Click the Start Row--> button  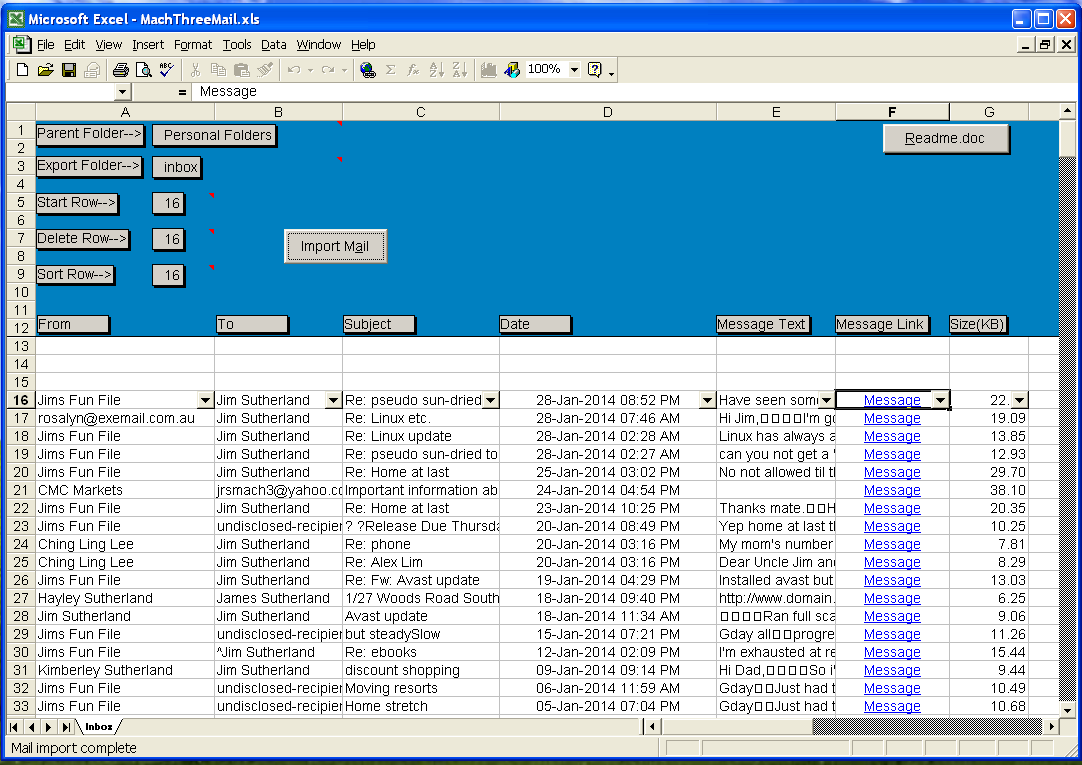click(77, 203)
